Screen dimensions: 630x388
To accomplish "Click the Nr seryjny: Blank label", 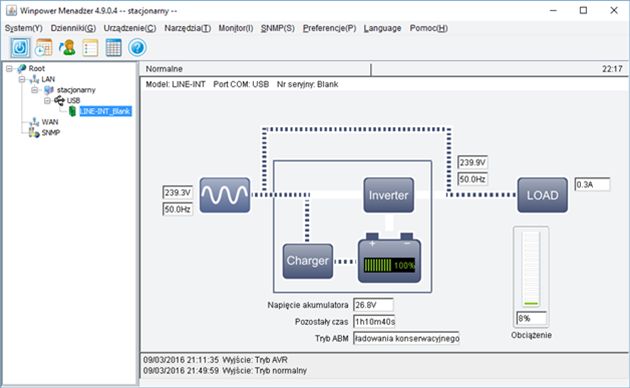I will (307, 84).
